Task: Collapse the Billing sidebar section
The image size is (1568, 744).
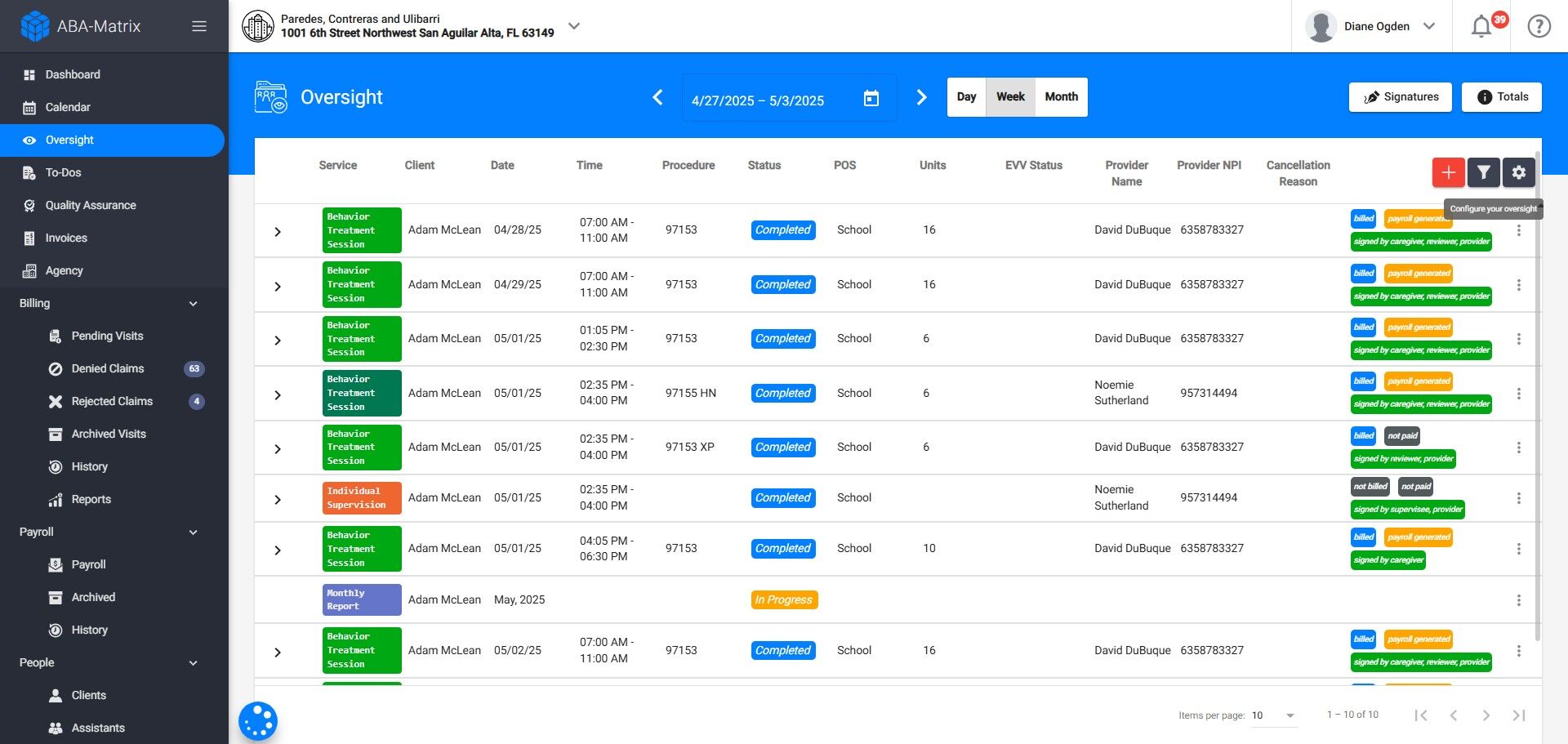Action: click(x=194, y=304)
